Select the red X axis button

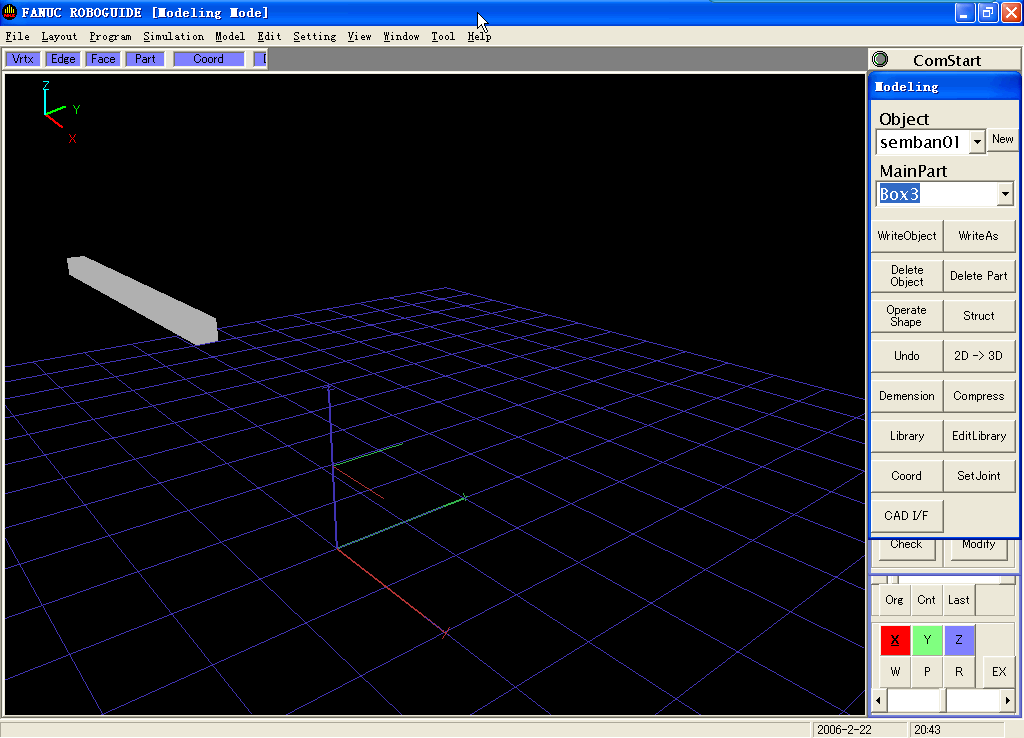point(895,640)
